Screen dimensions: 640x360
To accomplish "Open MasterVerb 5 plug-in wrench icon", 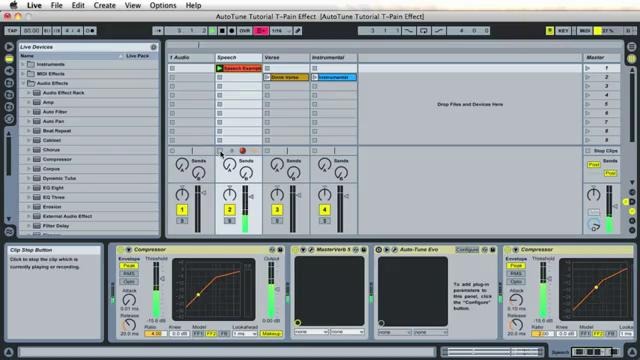I will point(311,250).
